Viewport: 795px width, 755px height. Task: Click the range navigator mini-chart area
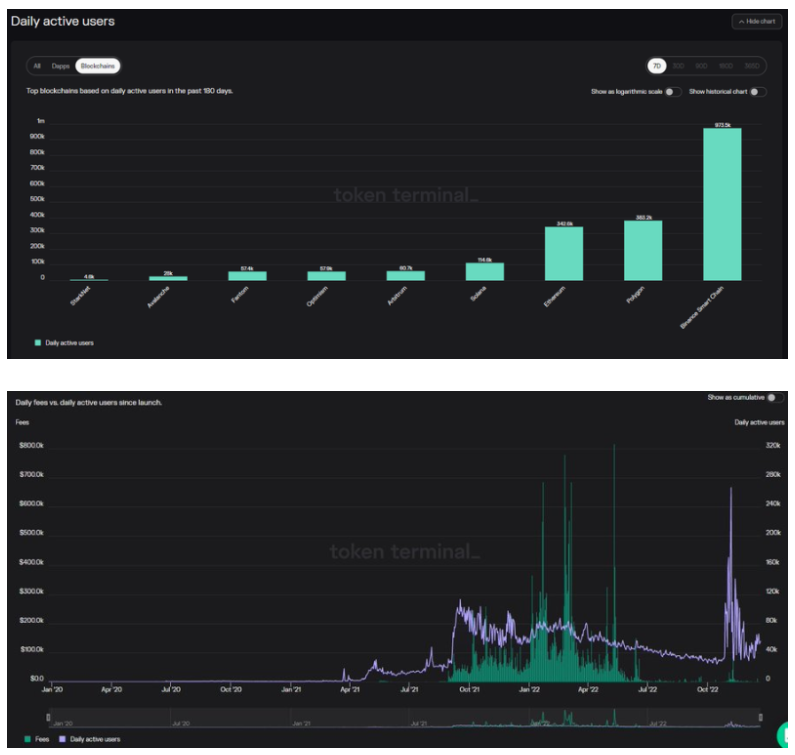405,717
